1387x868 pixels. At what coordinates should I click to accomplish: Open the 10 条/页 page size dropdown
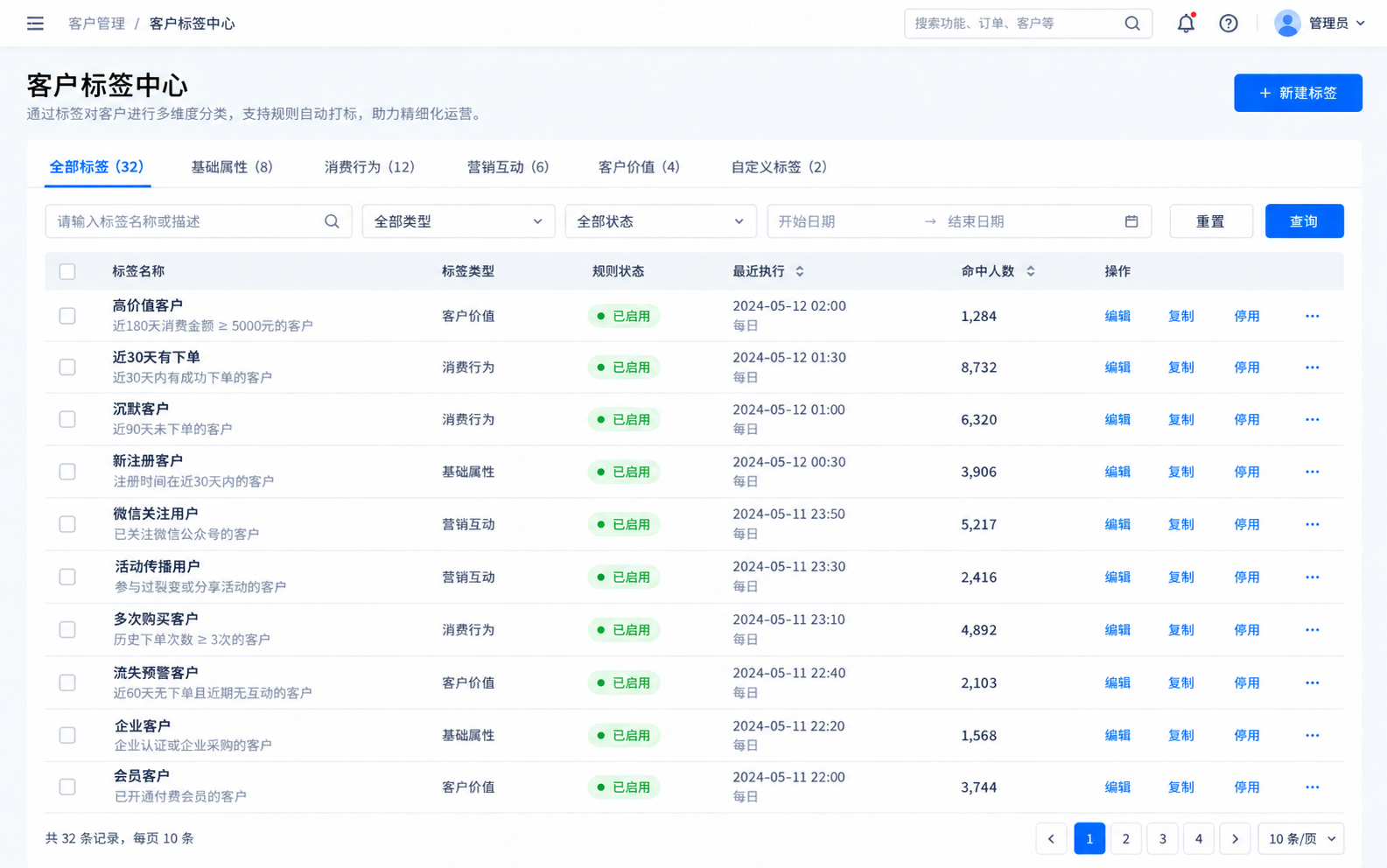[1301, 839]
